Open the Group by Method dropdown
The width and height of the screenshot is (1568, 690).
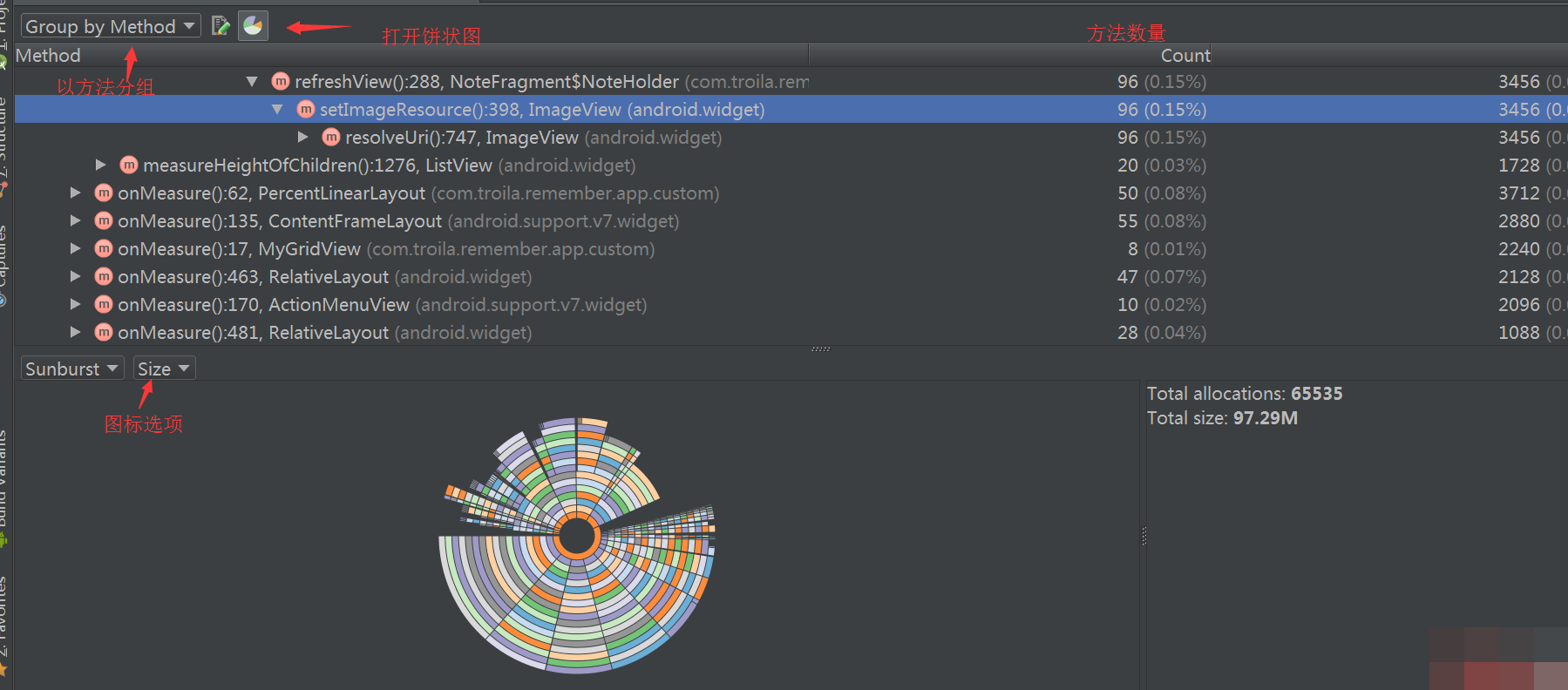click(x=111, y=26)
